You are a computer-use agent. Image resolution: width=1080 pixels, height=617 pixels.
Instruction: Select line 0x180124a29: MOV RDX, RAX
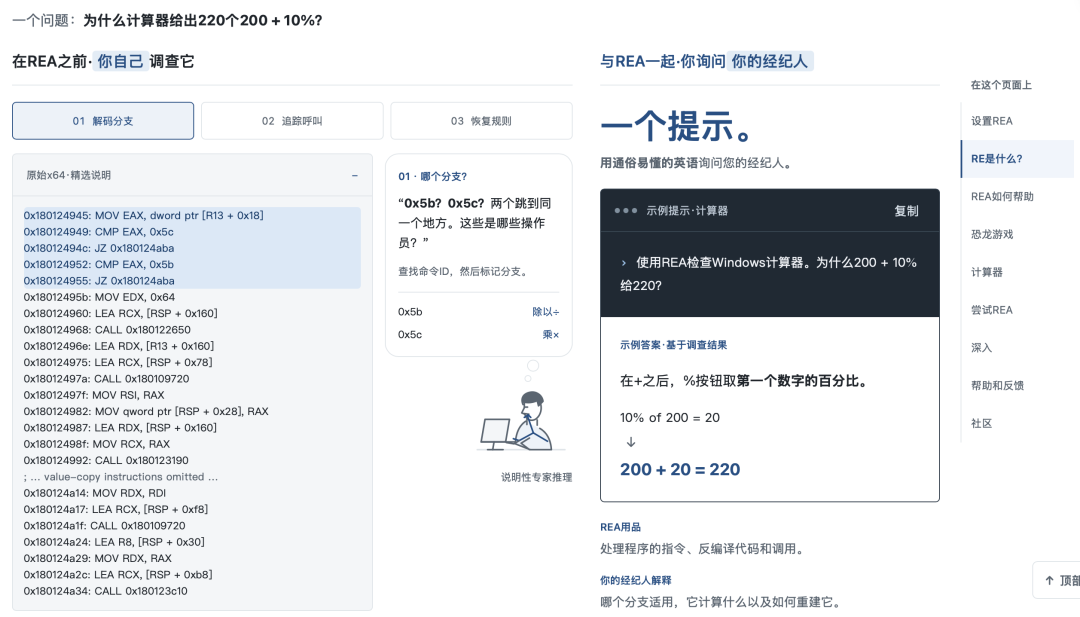98,558
